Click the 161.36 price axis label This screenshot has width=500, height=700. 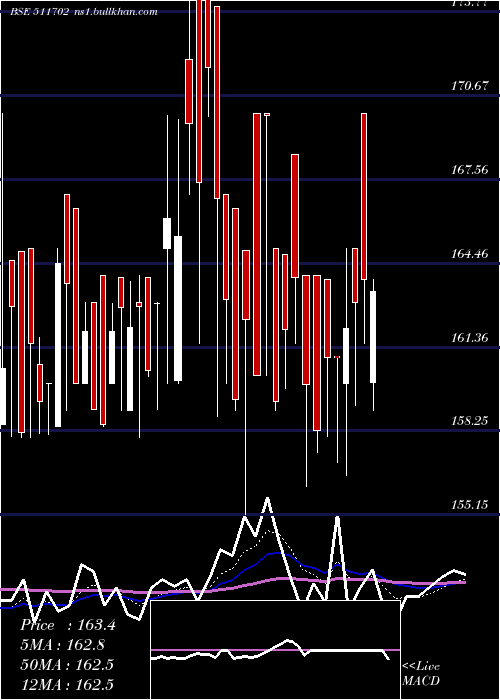pos(470,338)
